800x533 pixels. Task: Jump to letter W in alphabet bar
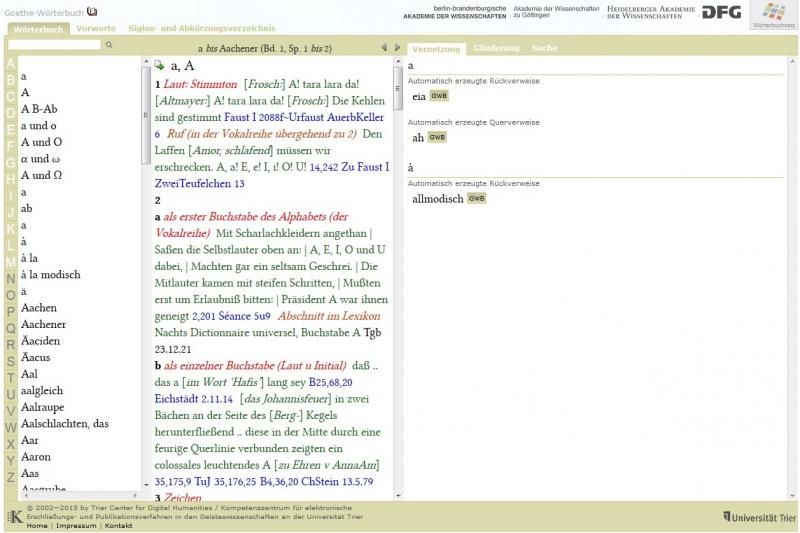(x=10, y=427)
